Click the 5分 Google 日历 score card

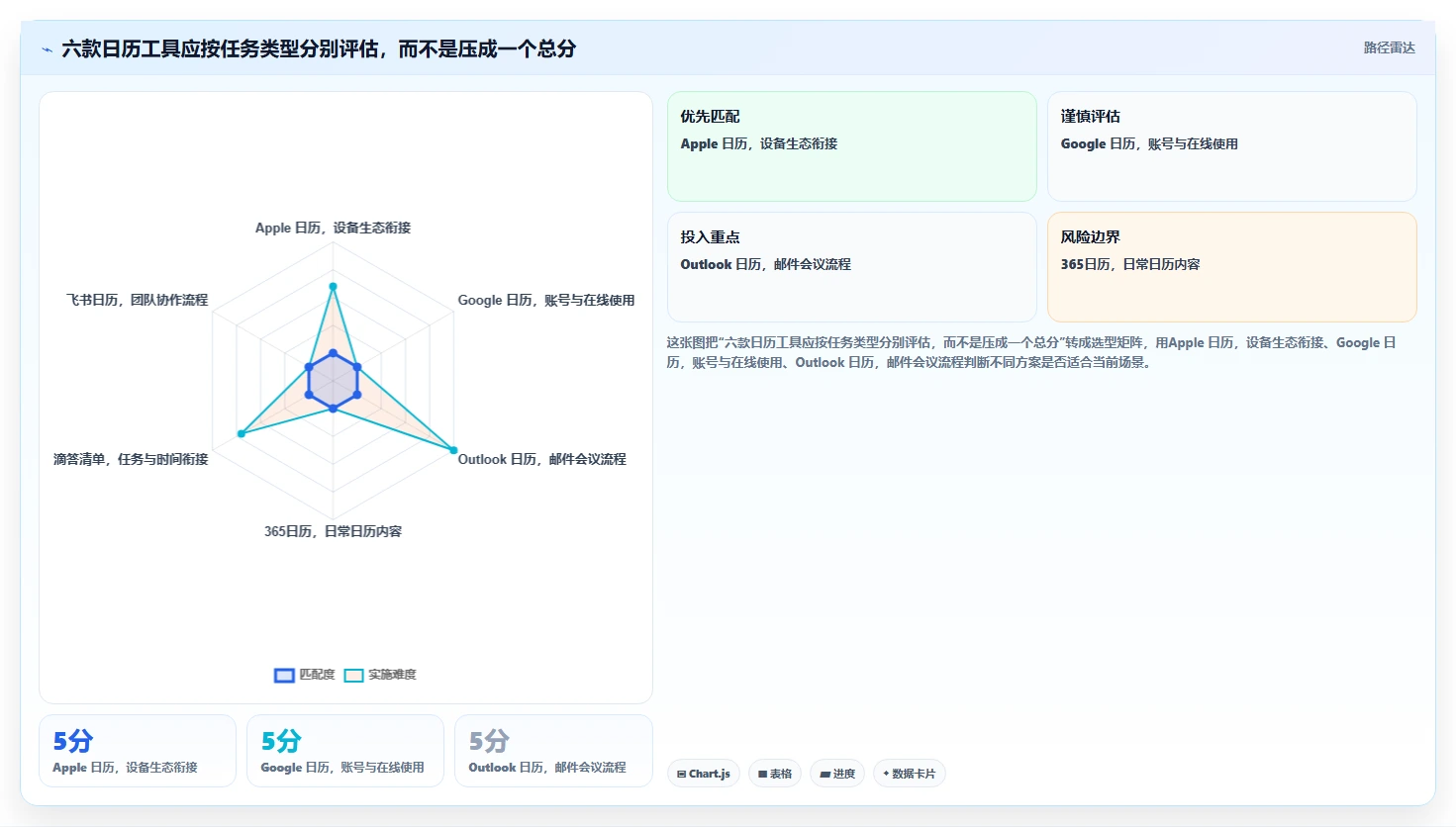(345, 751)
